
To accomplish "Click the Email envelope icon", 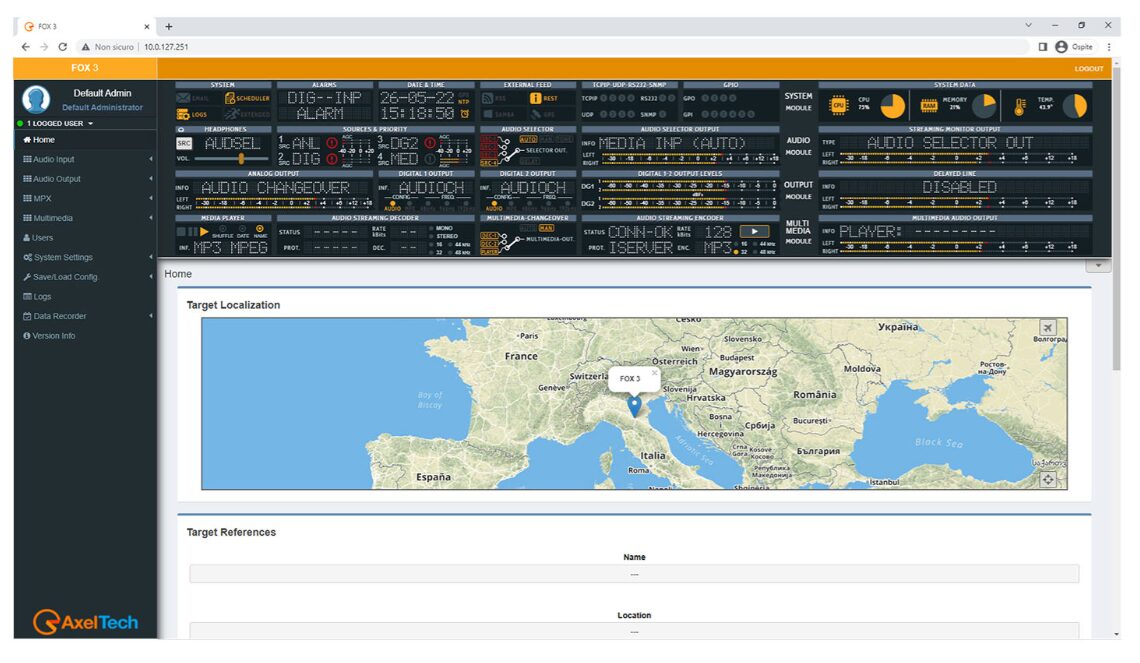I will 183,98.
